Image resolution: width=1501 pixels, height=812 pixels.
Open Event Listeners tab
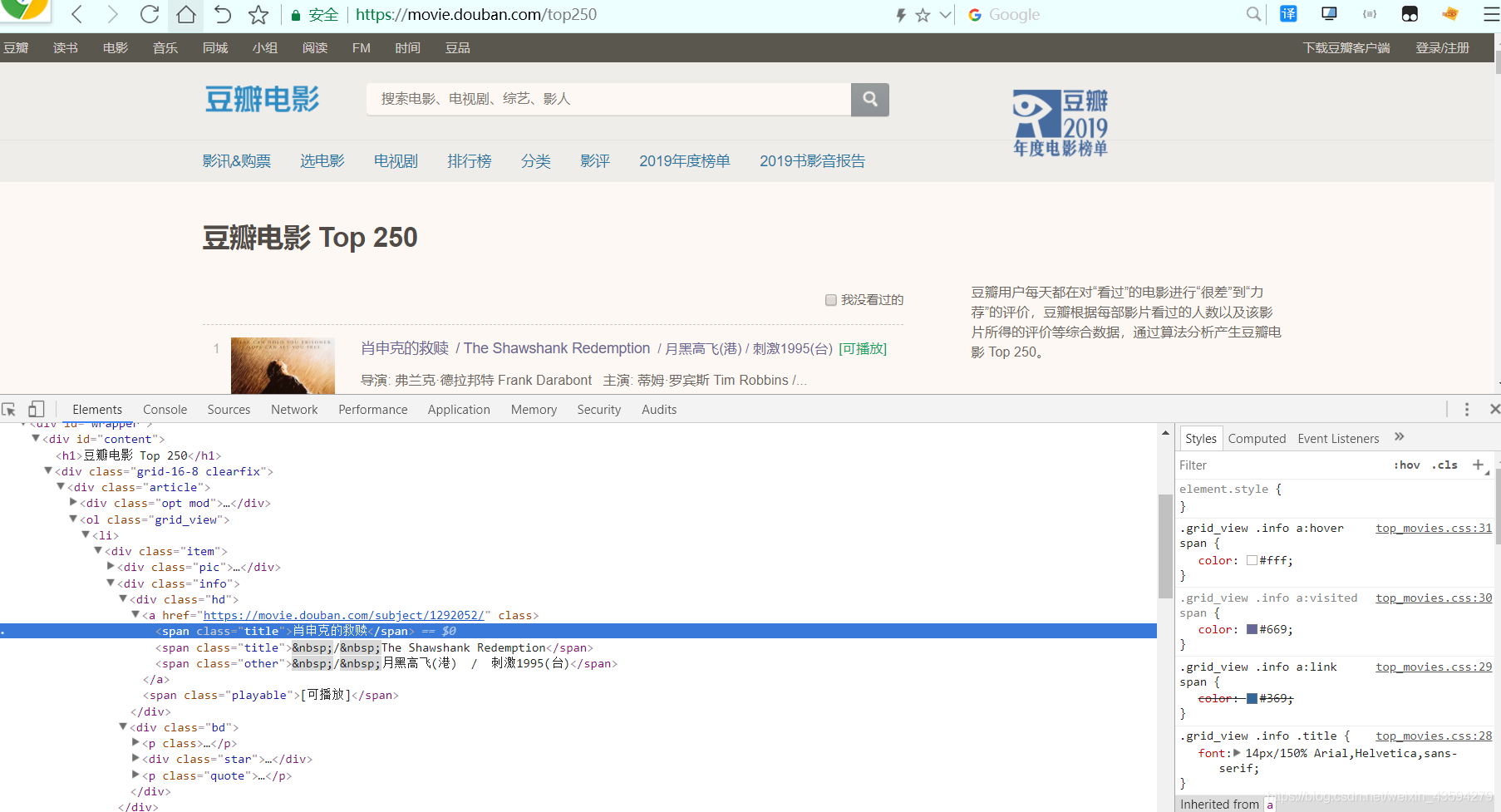(1338, 439)
